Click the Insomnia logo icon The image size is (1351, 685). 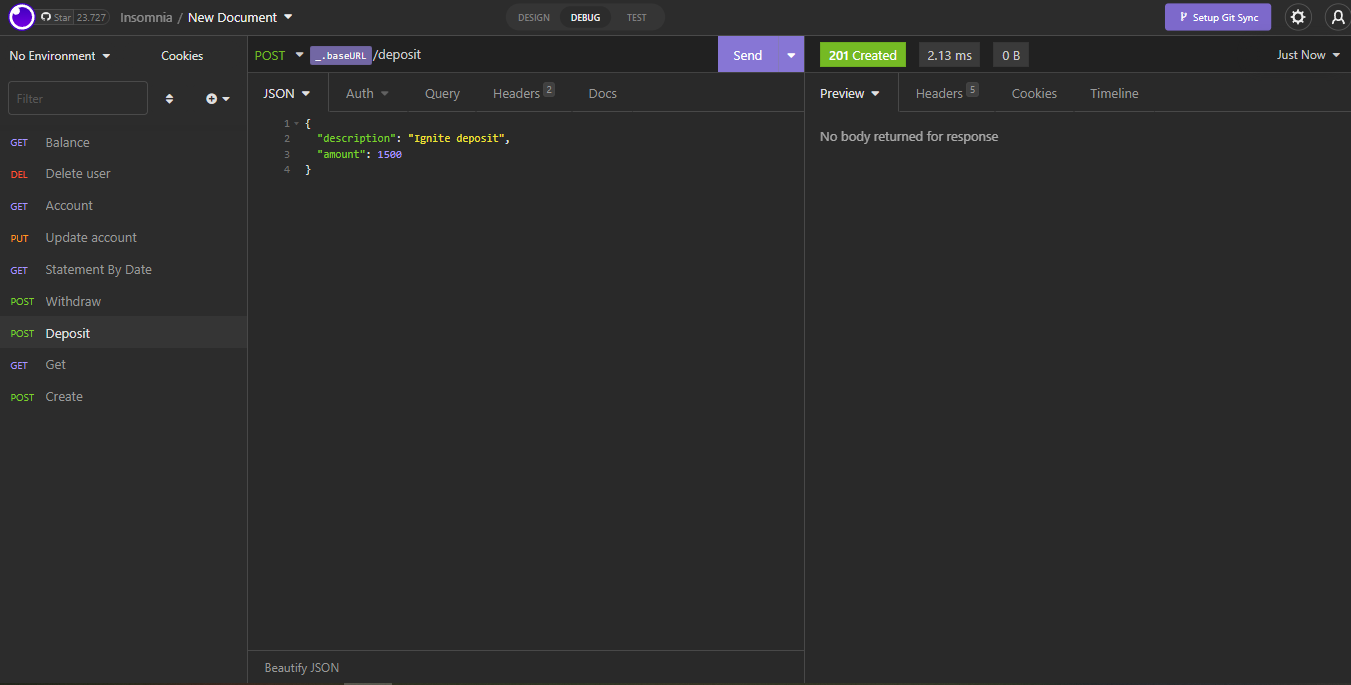tap(21, 17)
